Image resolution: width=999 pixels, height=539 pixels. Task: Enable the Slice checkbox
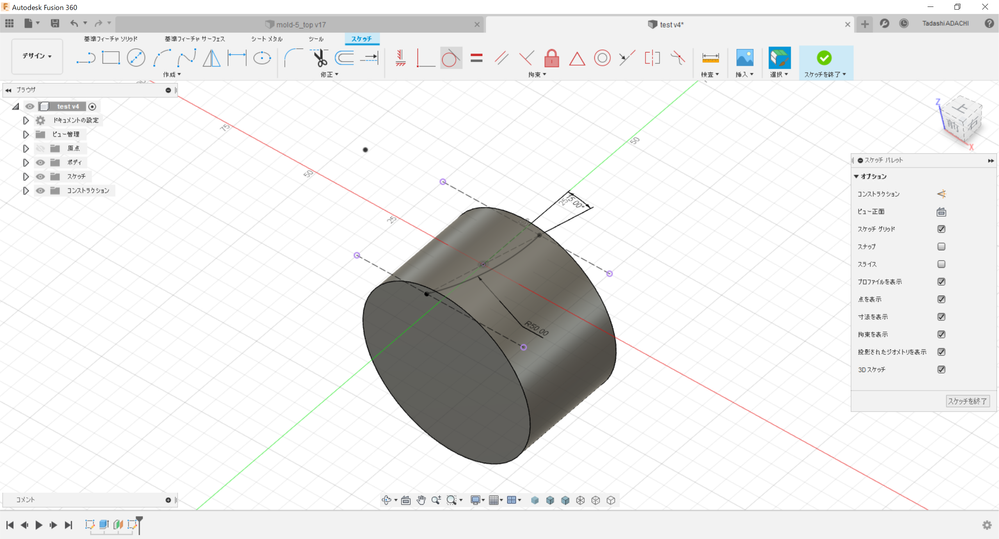tap(941, 264)
